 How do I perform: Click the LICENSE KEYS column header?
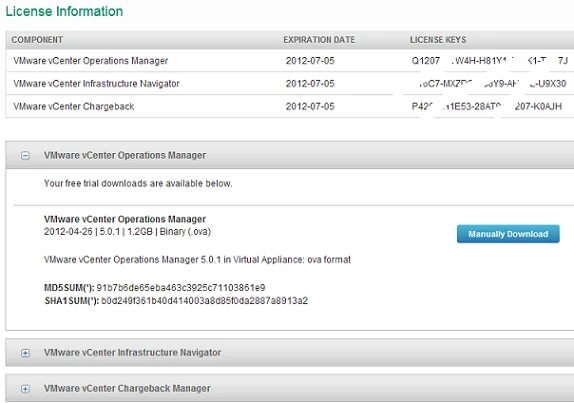click(x=438, y=40)
